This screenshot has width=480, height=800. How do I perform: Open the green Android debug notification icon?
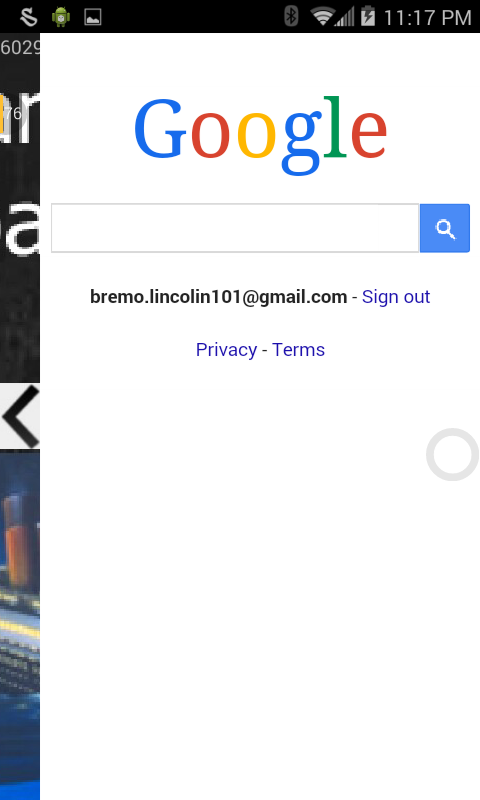(x=61, y=17)
